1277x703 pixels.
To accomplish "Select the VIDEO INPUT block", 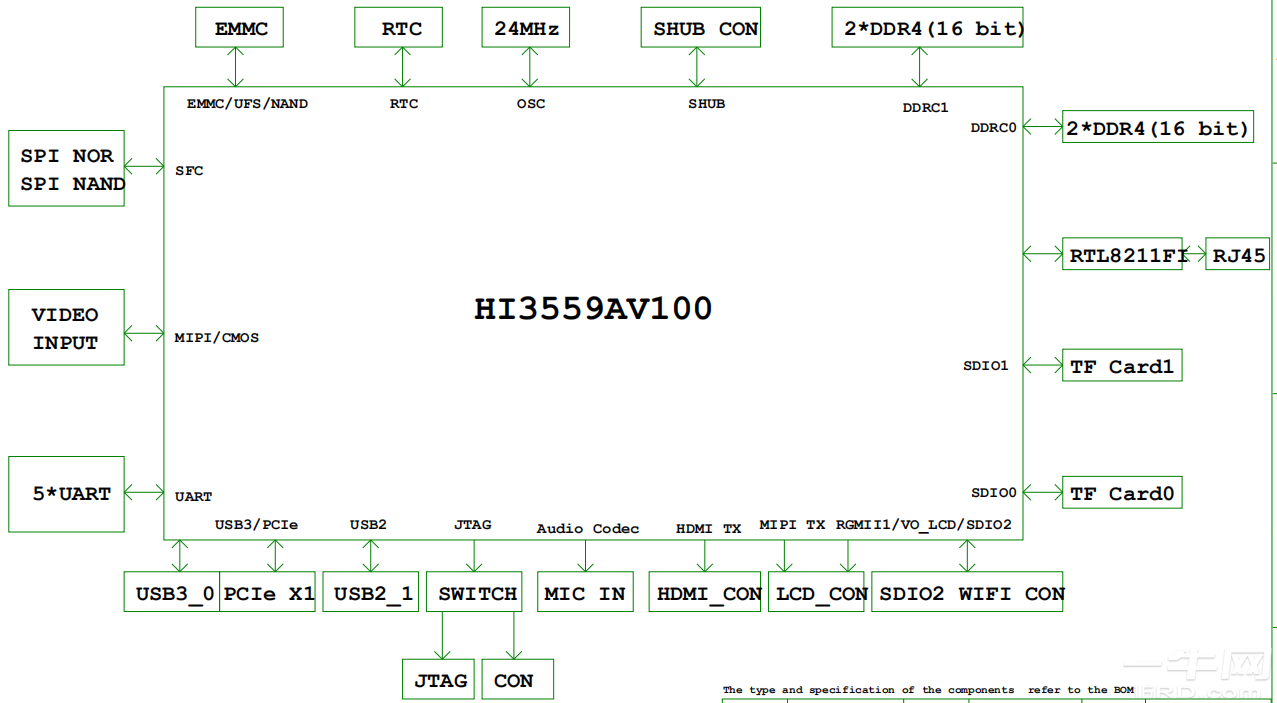I will tap(66, 328).
